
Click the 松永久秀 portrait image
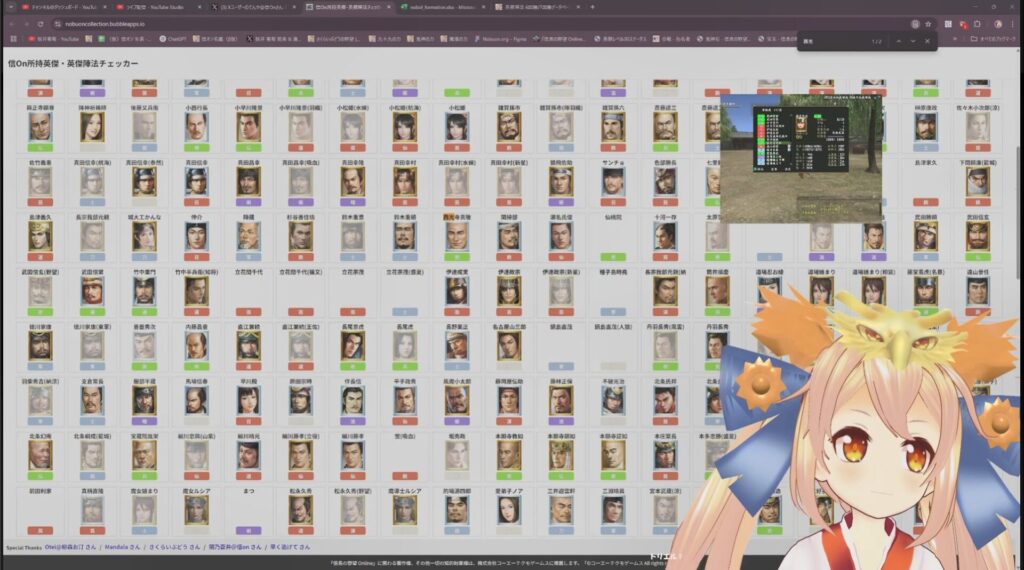coord(301,509)
